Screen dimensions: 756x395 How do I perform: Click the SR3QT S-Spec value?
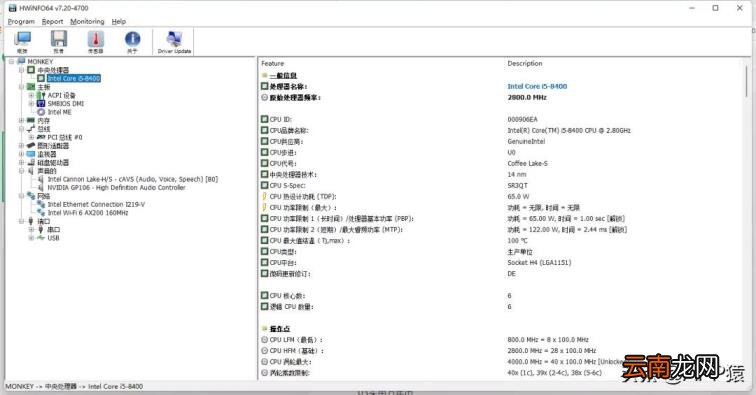(517, 185)
